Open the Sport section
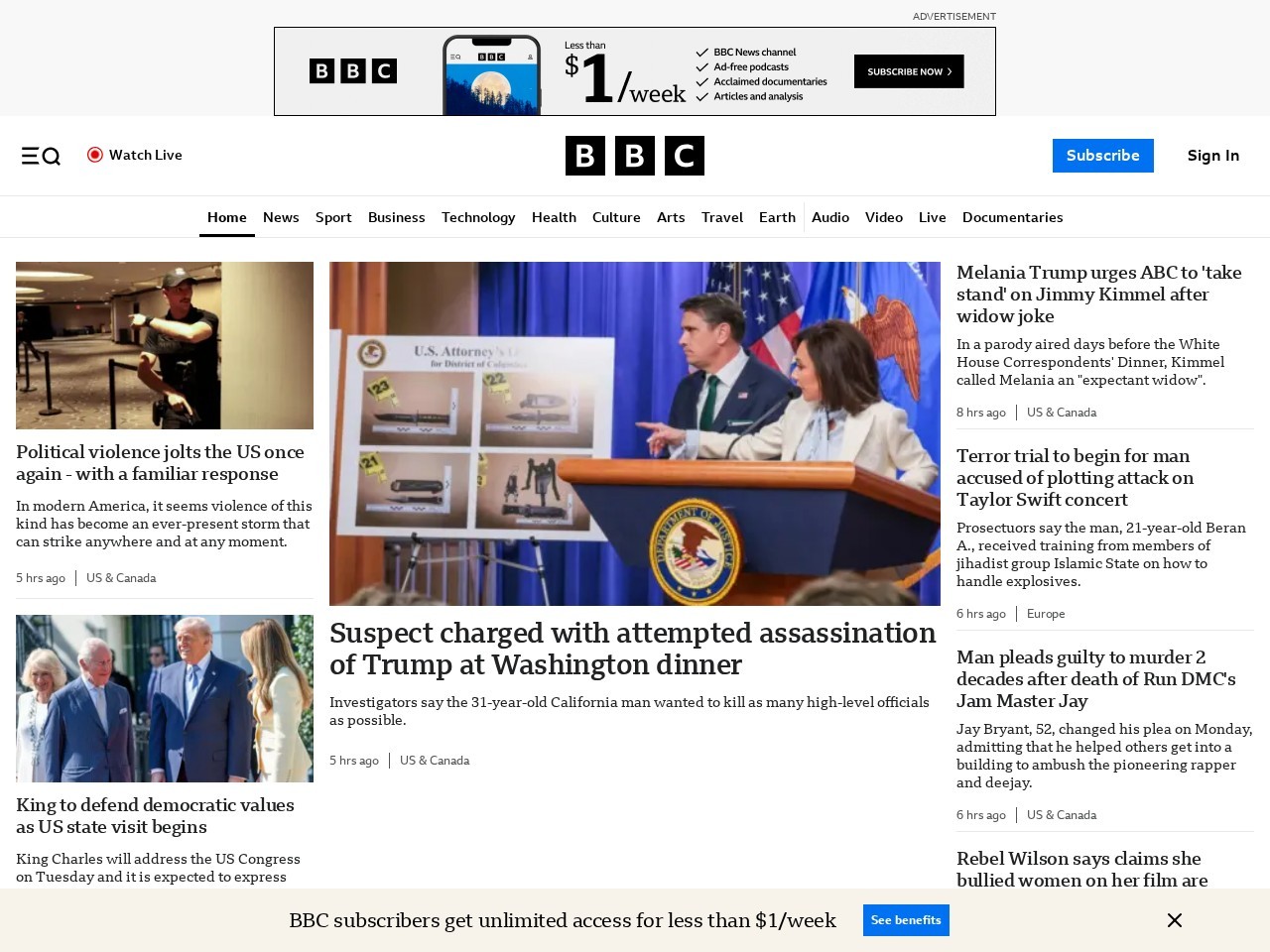Image resolution: width=1270 pixels, height=952 pixels. [333, 217]
